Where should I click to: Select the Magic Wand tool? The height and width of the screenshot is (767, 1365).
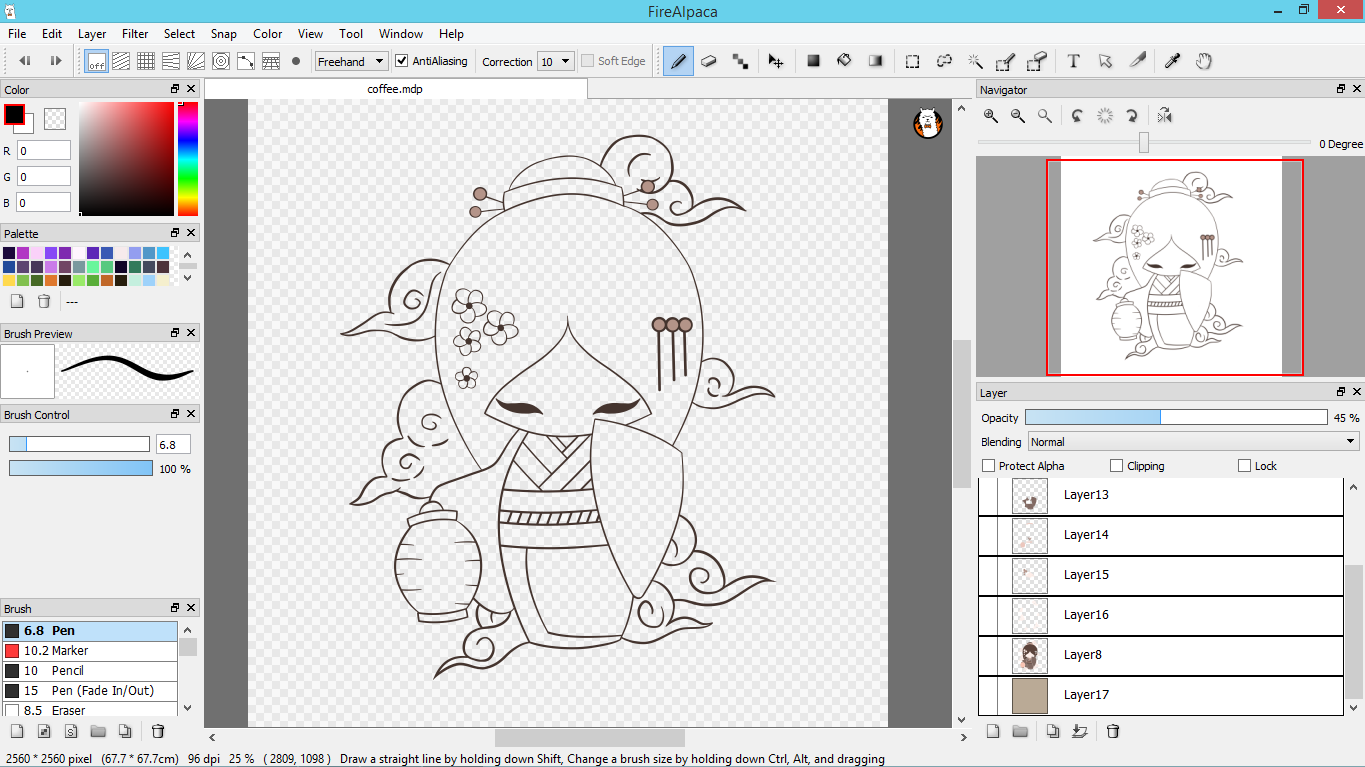point(975,61)
